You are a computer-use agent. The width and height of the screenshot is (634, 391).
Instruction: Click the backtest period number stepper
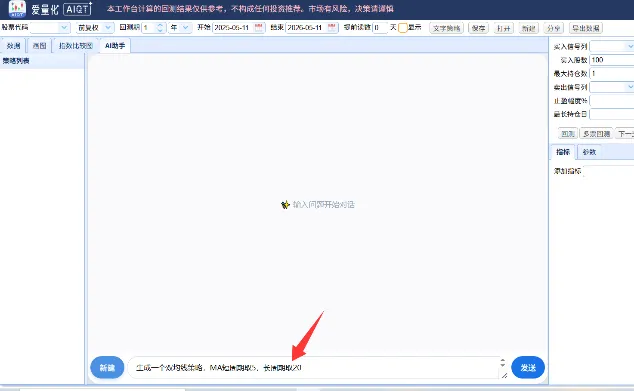tap(160, 27)
